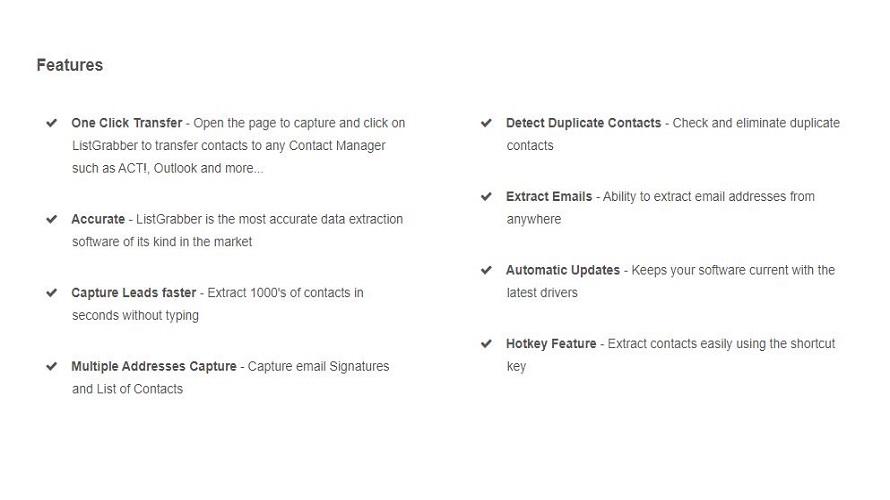Image resolution: width=890 pixels, height=500 pixels.
Task: Click the bold Accurate feature title
Action: pos(98,219)
